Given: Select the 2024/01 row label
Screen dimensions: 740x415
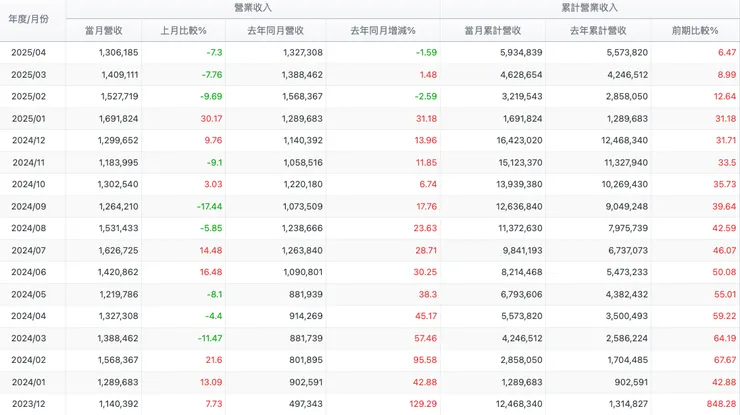Looking at the screenshot, I should (29, 382).
